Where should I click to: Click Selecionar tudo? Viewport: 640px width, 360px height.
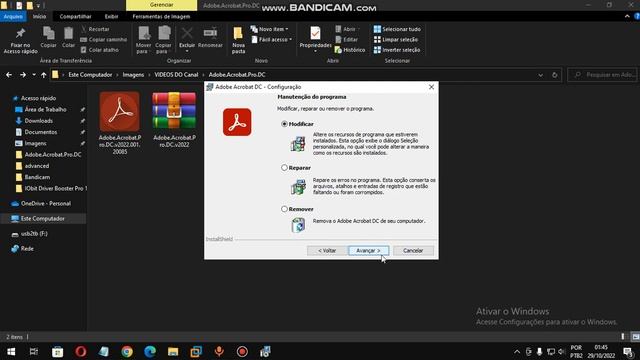[397, 29]
